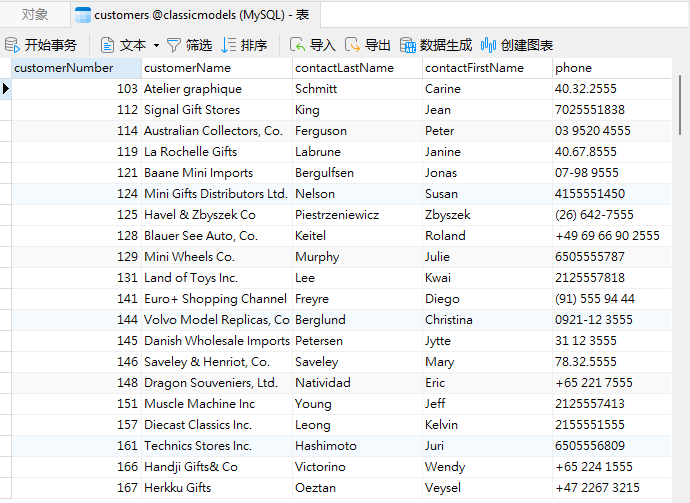This screenshot has height=503, width=690.
Task: Click the phone cell '+49 69 66 90 2555'
Action: 612,235
